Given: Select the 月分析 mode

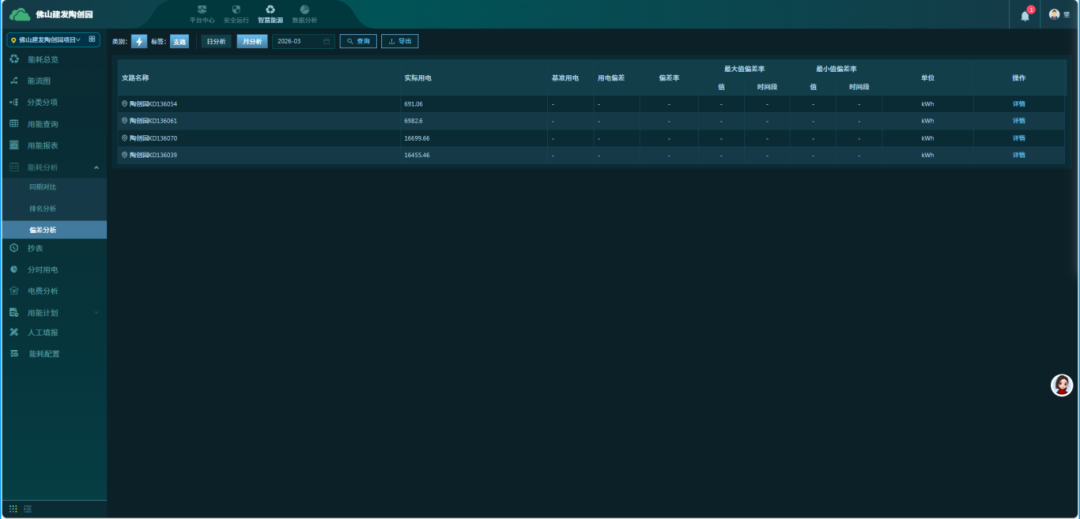Looking at the screenshot, I should click(251, 41).
